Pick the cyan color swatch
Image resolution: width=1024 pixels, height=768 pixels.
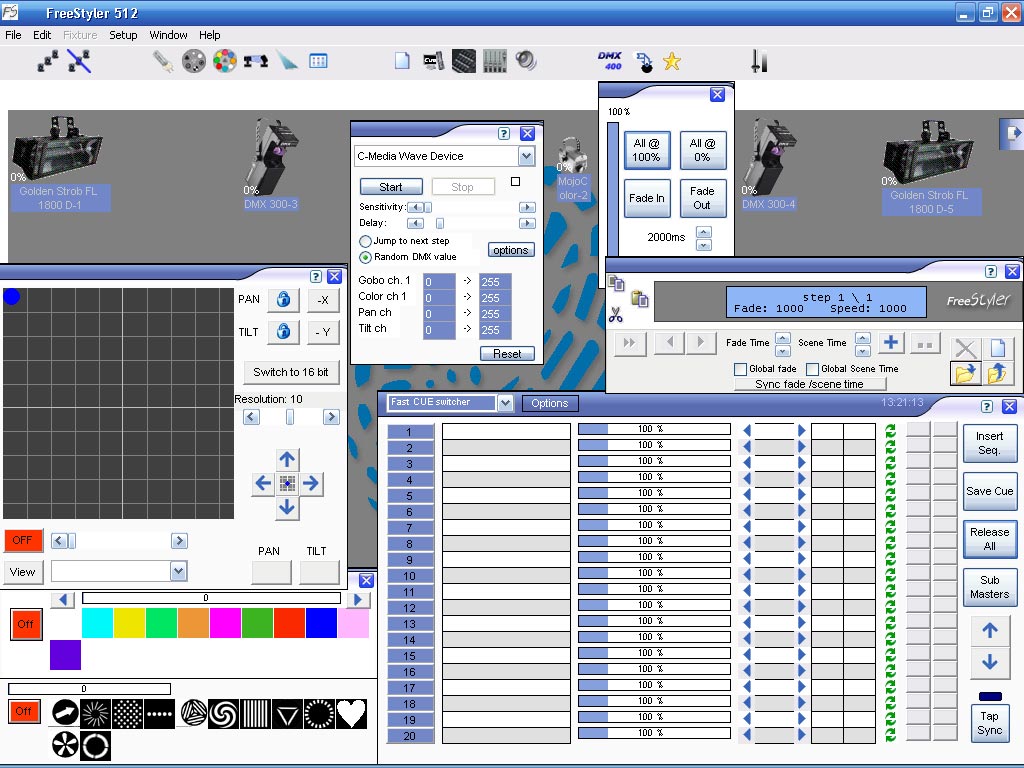(x=97, y=622)
